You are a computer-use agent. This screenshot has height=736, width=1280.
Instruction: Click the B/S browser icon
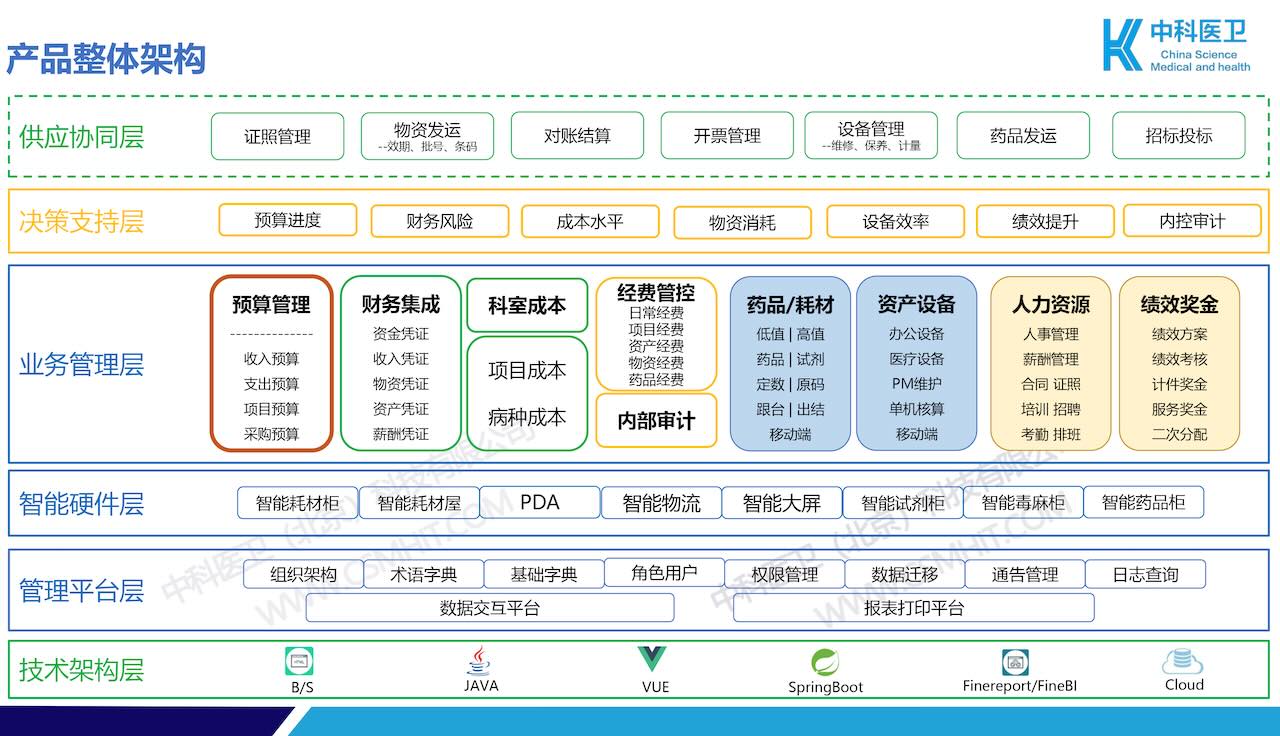300,661
